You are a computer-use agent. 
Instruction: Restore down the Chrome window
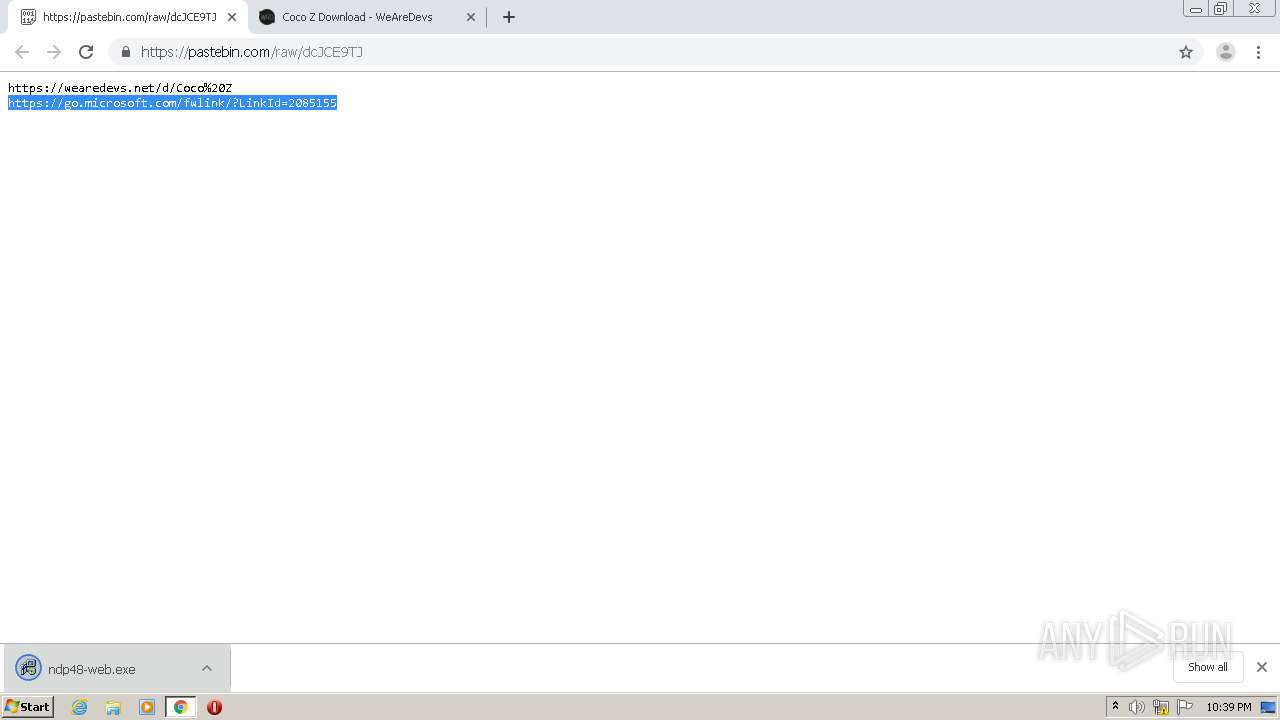[1221, 9]
